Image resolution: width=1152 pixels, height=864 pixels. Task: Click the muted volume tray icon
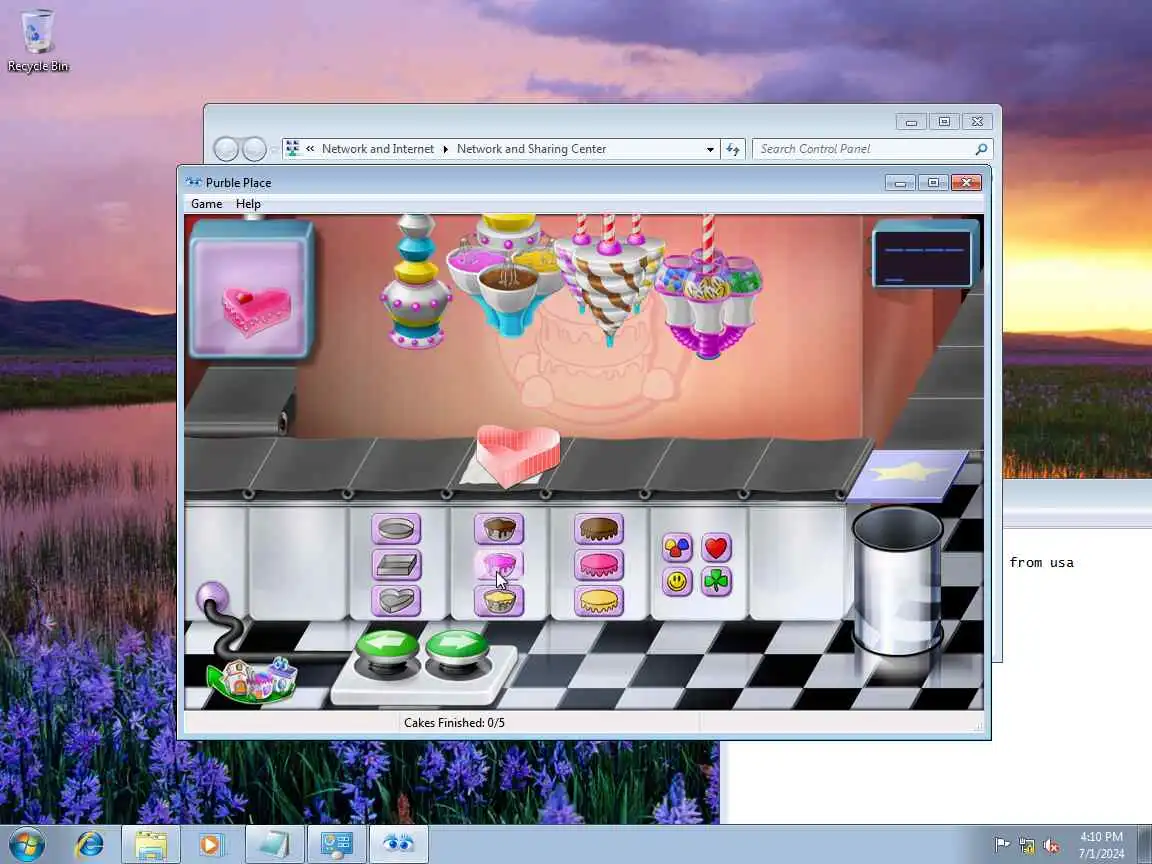pyautogui.click(x=1051, y=845)
